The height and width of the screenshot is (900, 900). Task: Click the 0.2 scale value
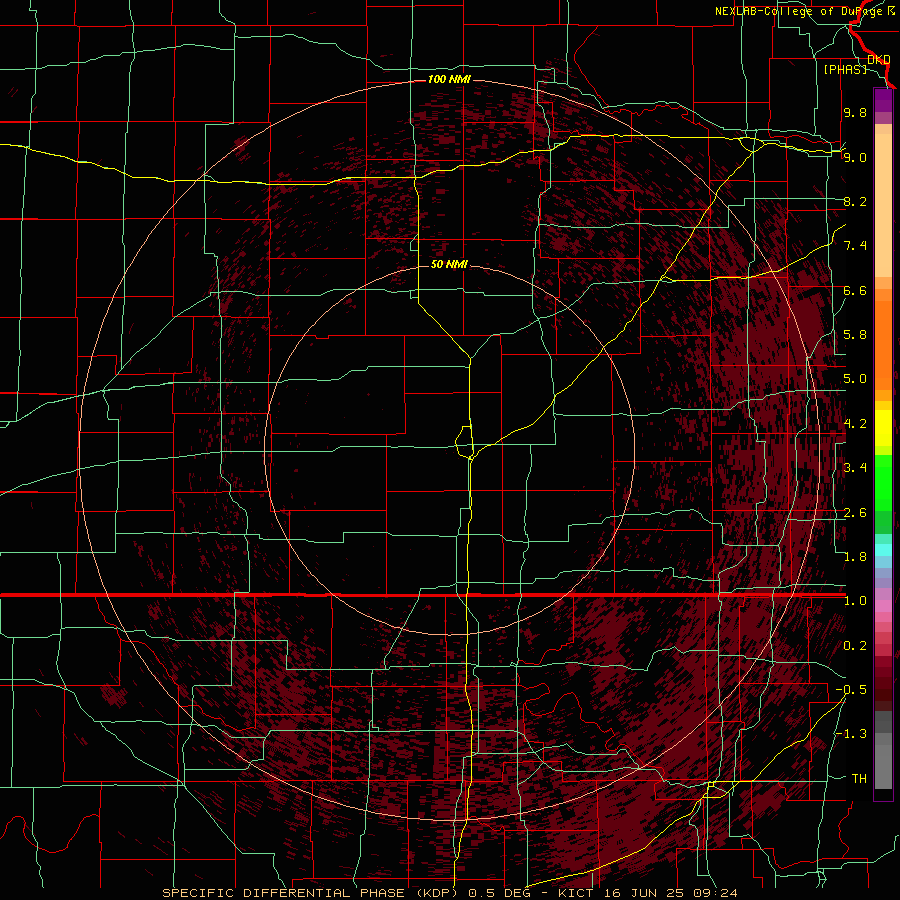[x=855, y=646]
